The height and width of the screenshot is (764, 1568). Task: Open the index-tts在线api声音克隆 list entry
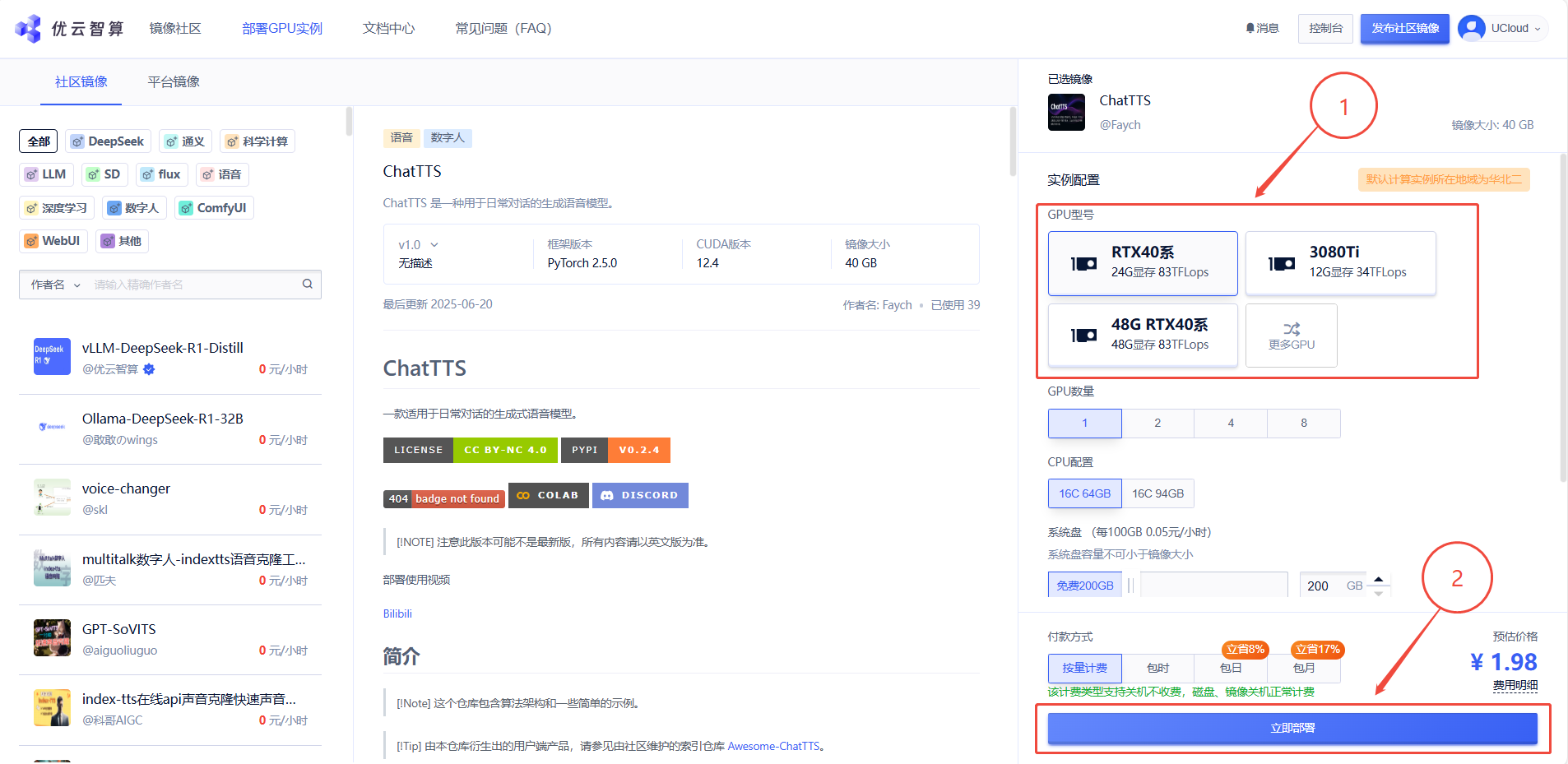pos(170,709)
